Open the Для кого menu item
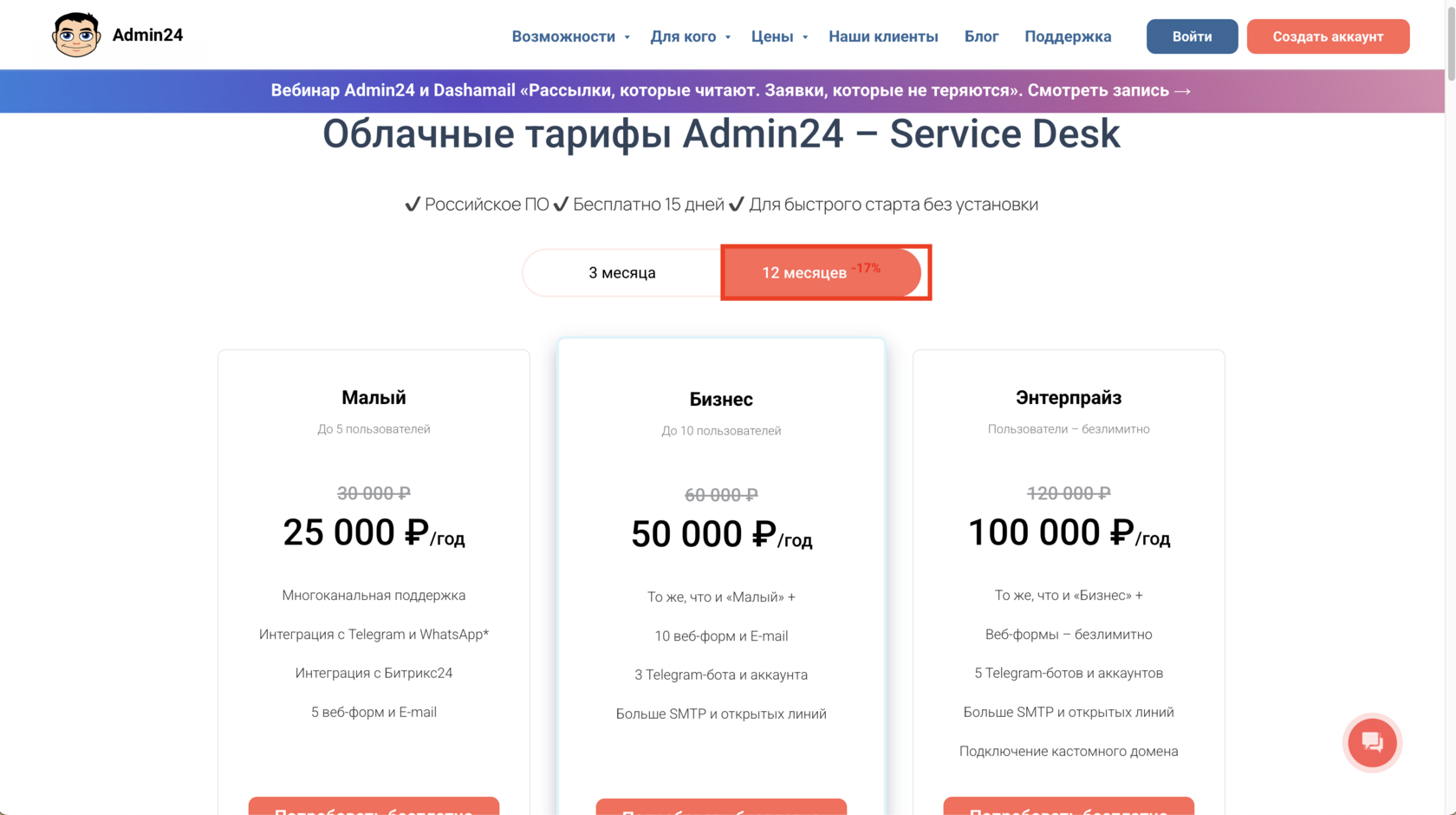Viewport: 1456px width, 815px height. pyautogui.click(x=683, y=36)
